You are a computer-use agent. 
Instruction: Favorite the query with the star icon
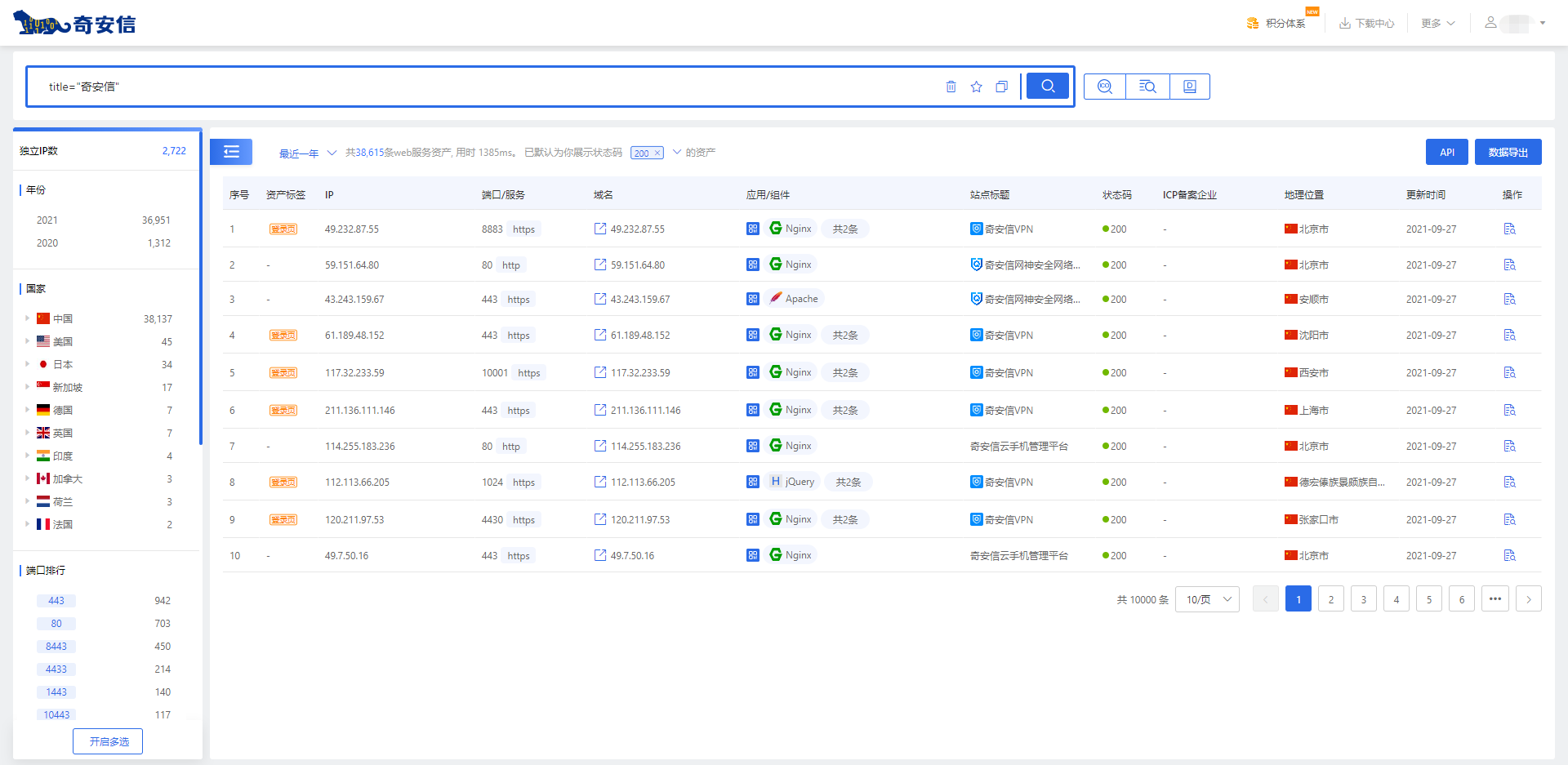point(976,87)
